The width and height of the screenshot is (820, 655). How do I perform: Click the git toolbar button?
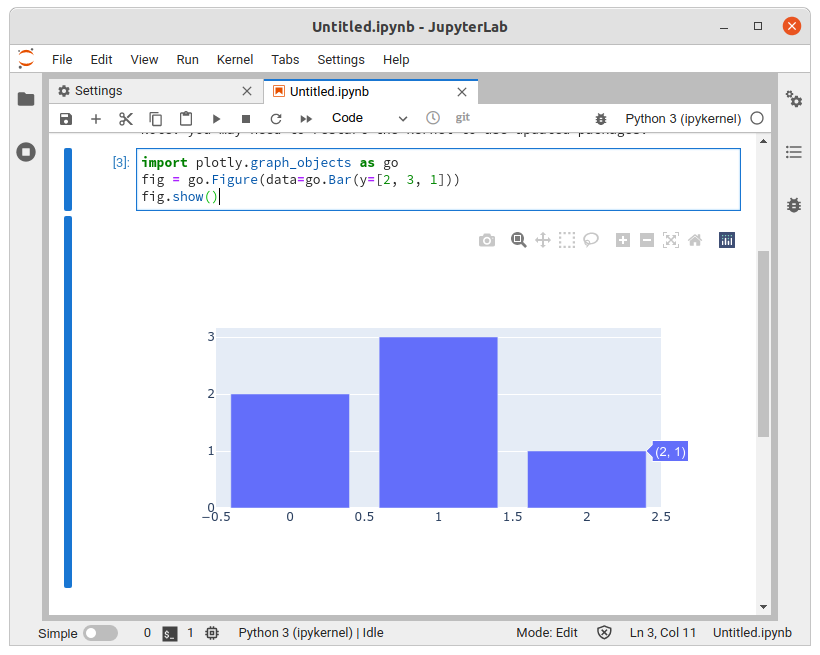[463, 117]
